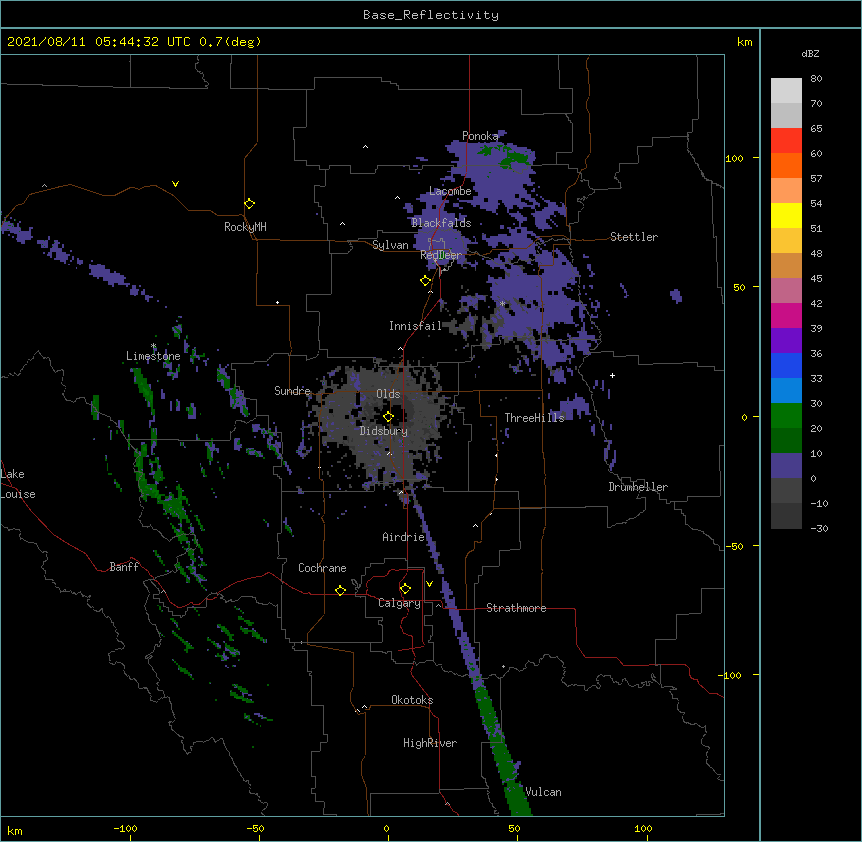Screen dimensions: 862x842
Task: Click the RockyMH label
Action: click(245, 227)
